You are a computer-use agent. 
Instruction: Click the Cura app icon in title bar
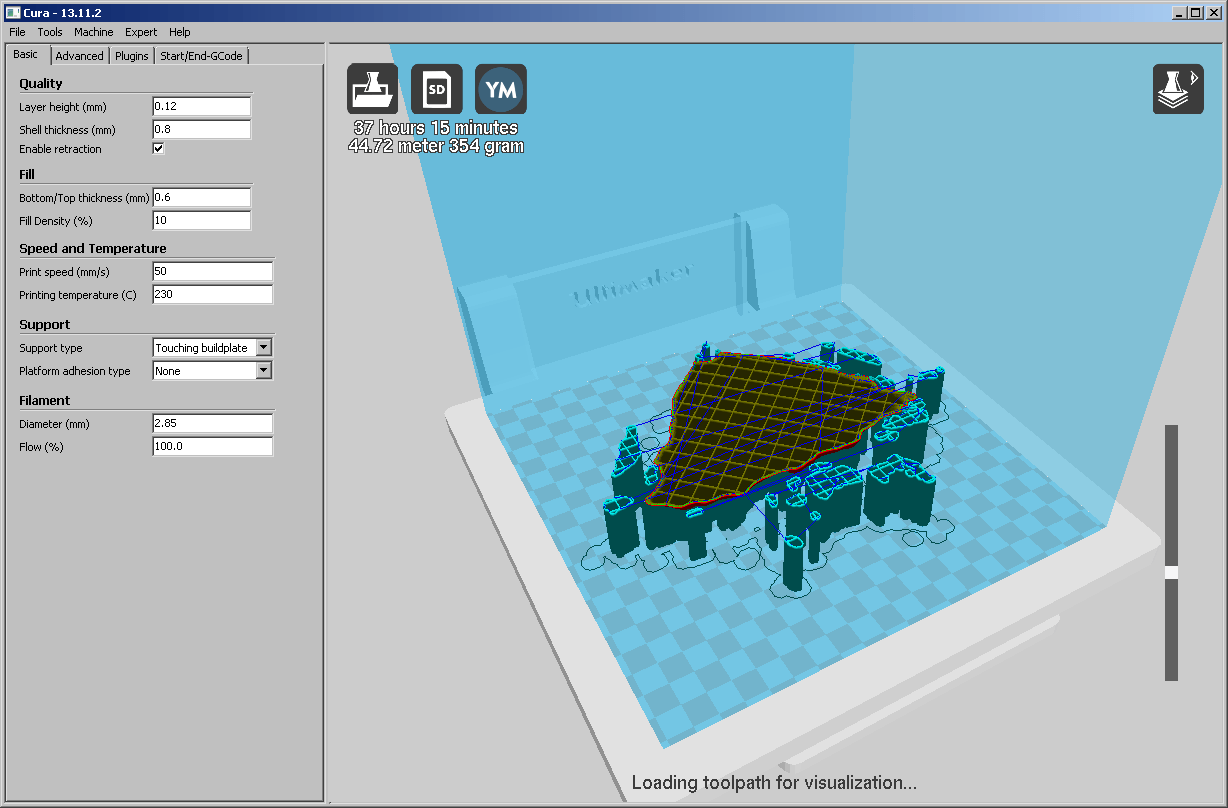pyautogui.click(x=12, y=12)
